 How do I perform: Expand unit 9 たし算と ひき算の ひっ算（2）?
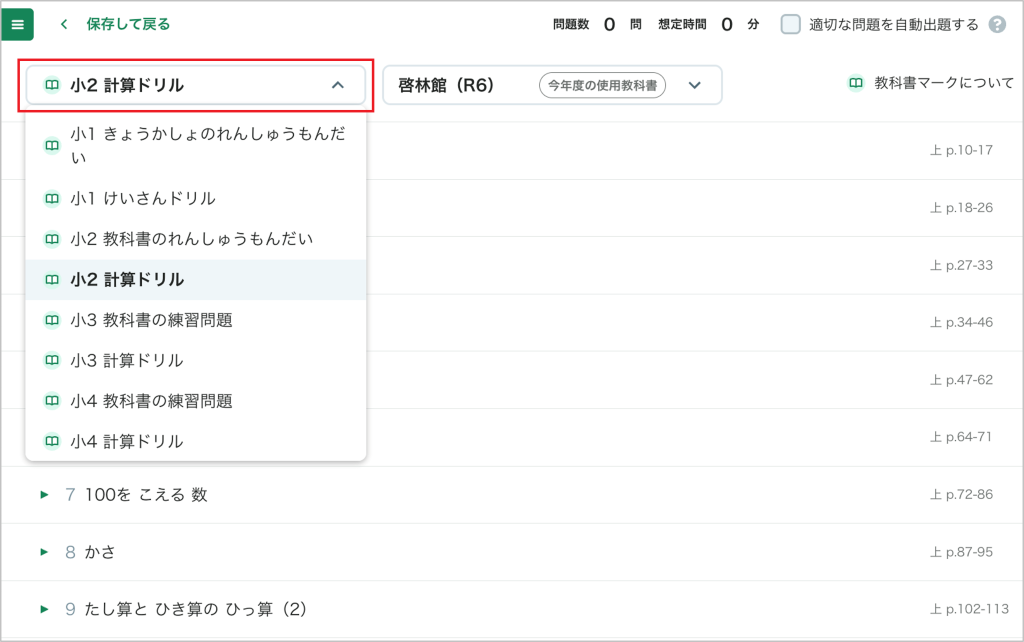tap(44, 609)
